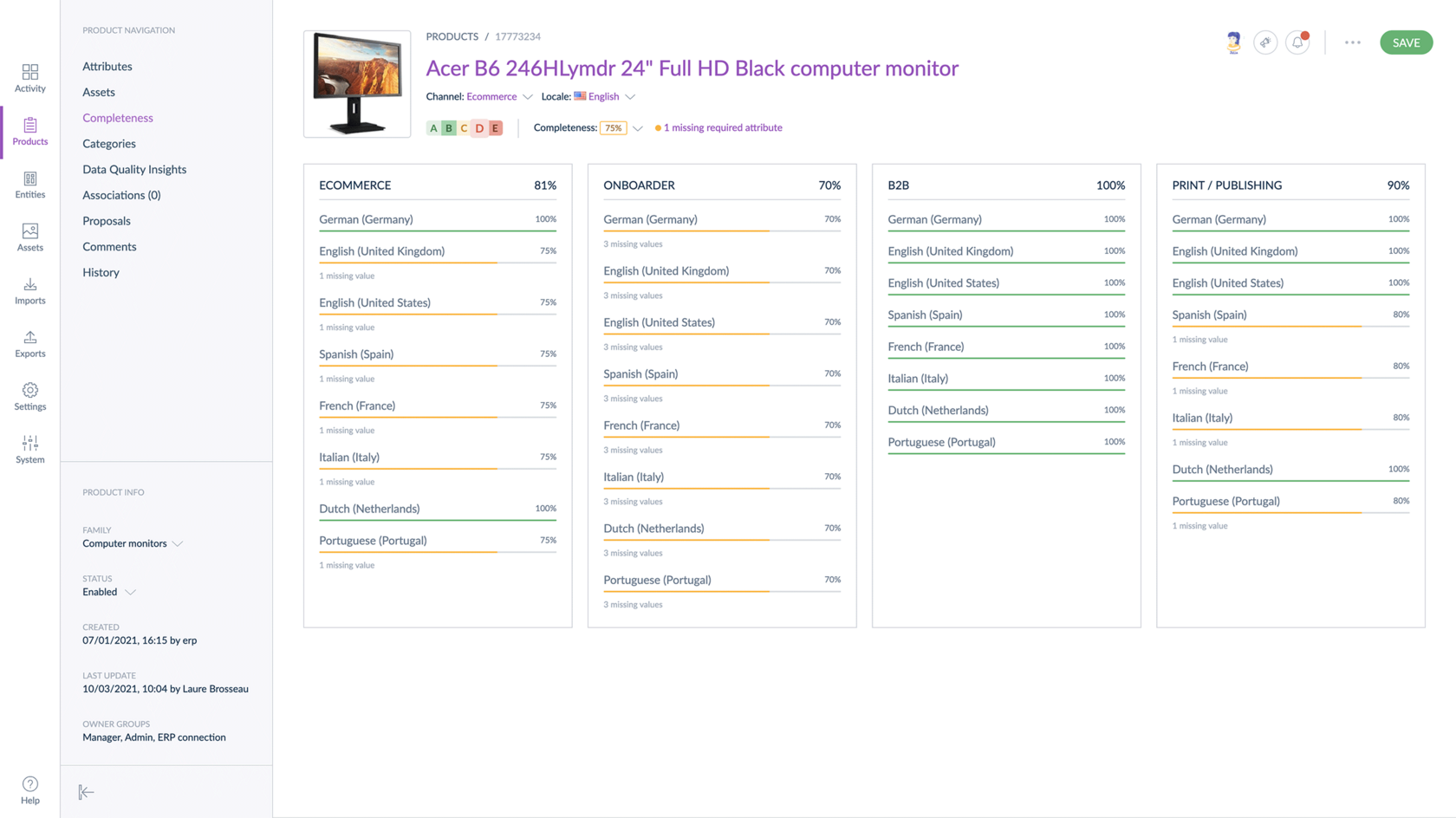The width and height of the screenshot is (1456, 818).
Task: Click Dutch (Netherlands) in Print / Publishing panel
Action: click(1222, 469)
